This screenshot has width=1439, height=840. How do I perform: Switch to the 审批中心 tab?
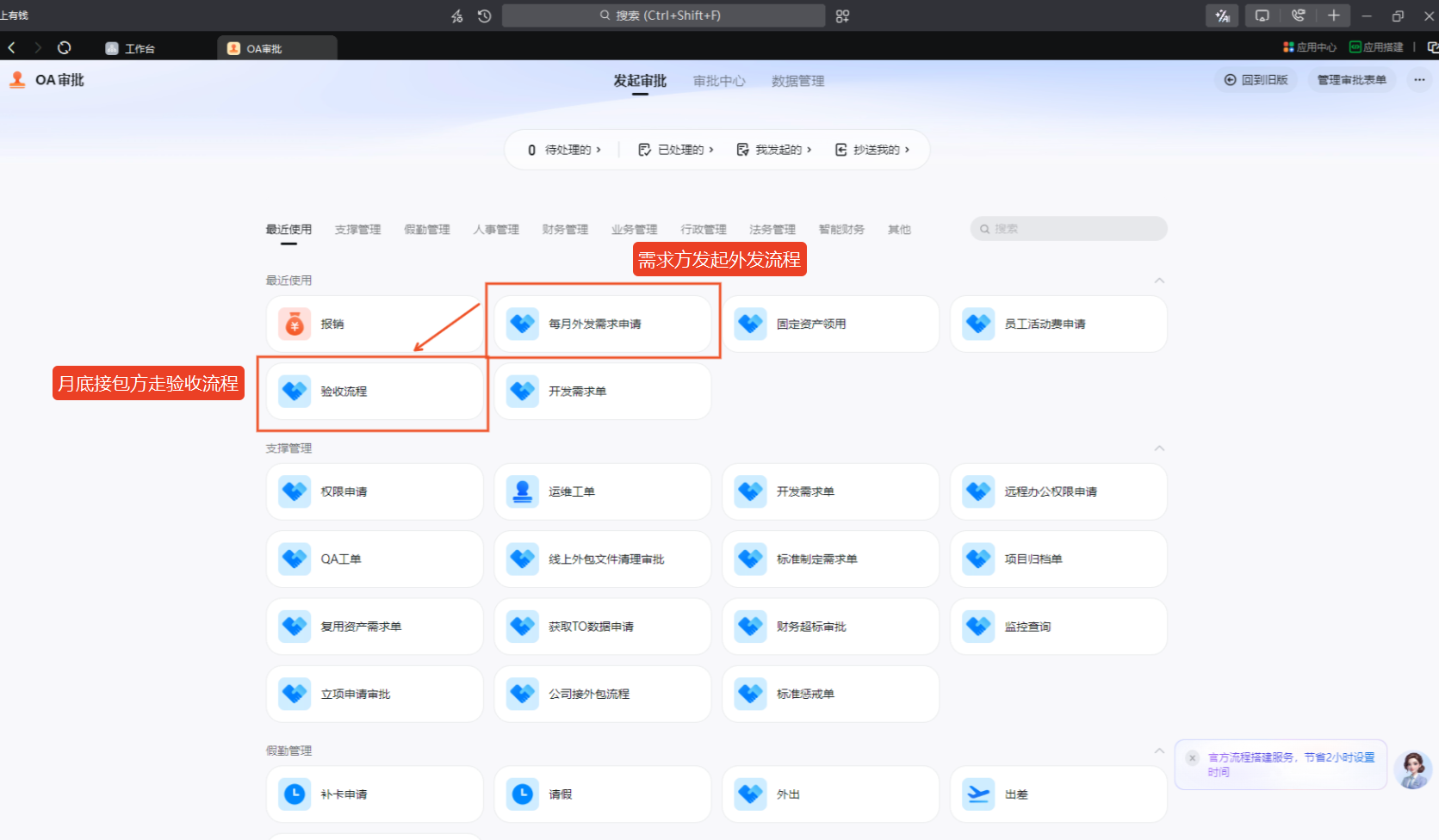(x=719, y=81)
